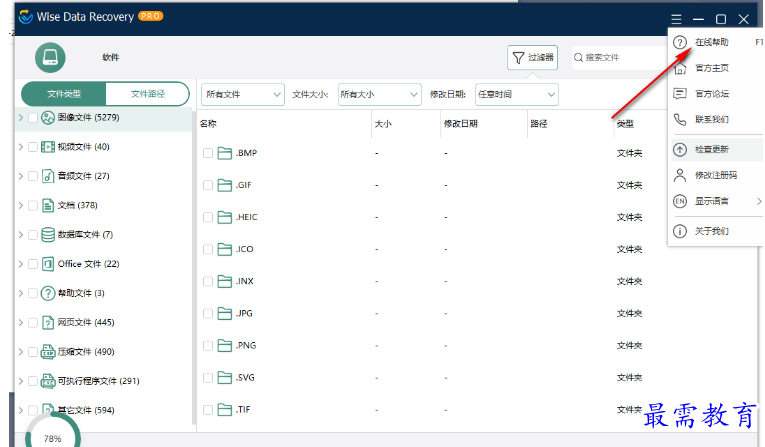The width and height of the screenshot is (765, 447).
Task: Click the 在线帮助 question mark icon
Action: pos(680,42)
